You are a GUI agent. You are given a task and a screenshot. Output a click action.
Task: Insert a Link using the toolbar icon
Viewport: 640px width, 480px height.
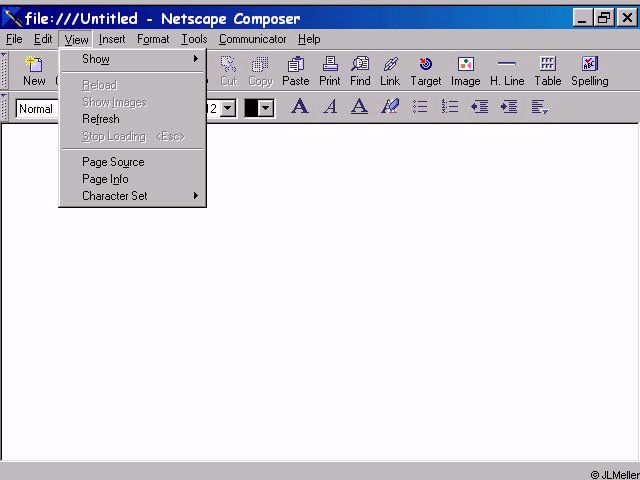[390, 71]
